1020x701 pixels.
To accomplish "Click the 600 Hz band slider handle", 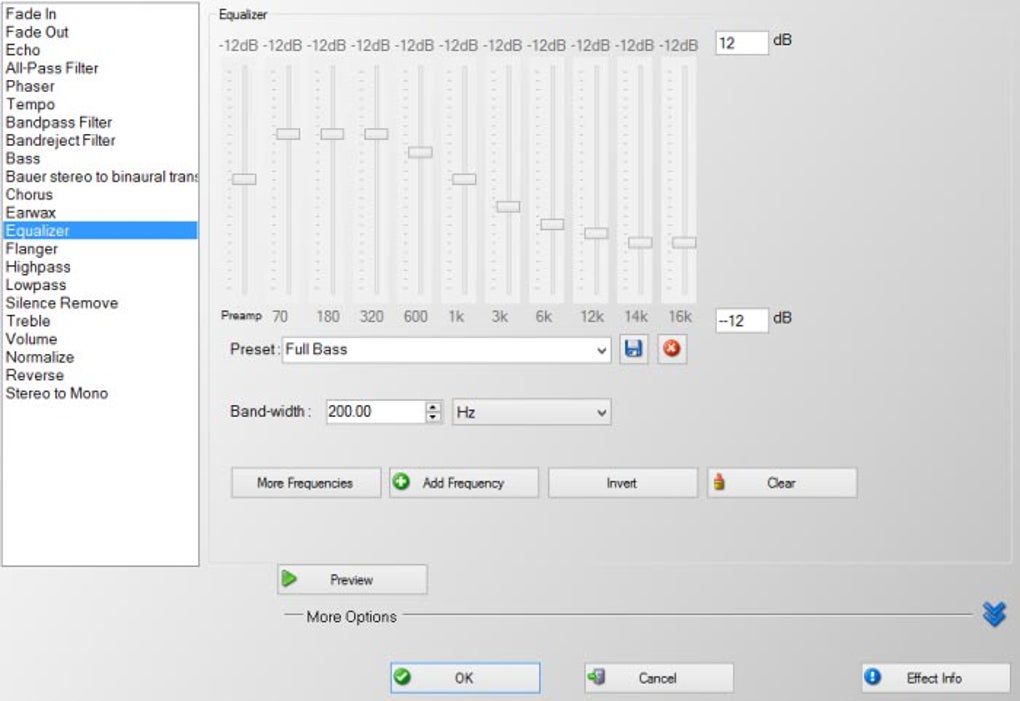I will click(420, 152).
